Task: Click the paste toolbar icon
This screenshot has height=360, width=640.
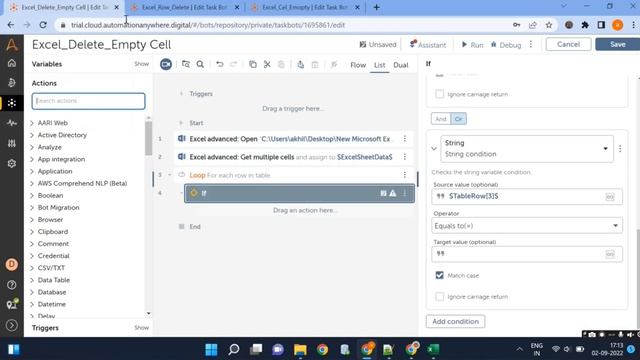Action: click(x=281, y=64)
